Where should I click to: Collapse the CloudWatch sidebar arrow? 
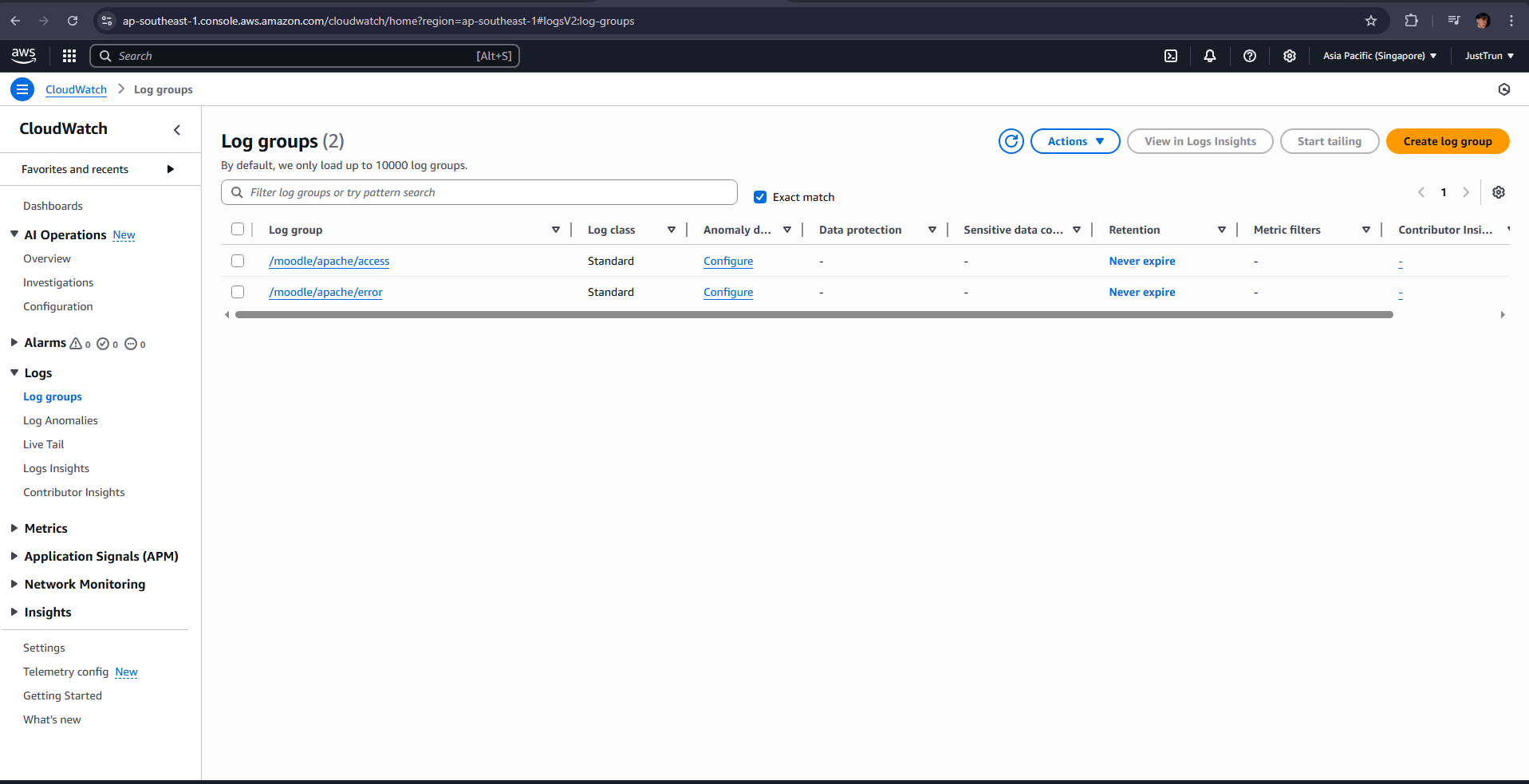click(177, 129)
